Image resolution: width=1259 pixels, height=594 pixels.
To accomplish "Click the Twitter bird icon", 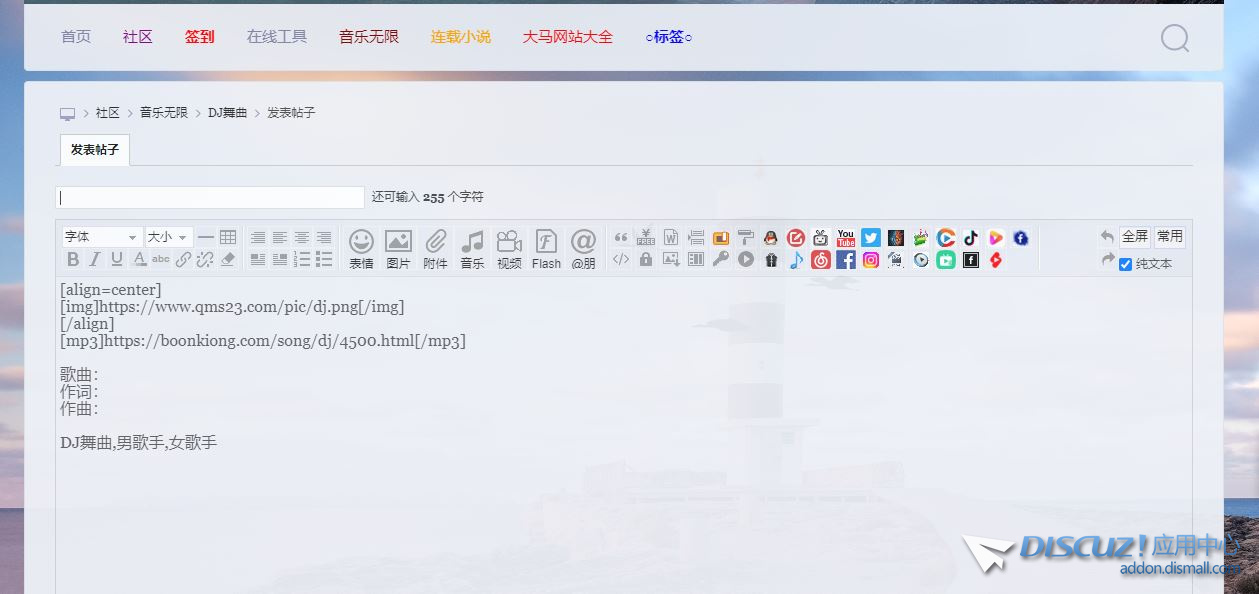I will [871, 238].
